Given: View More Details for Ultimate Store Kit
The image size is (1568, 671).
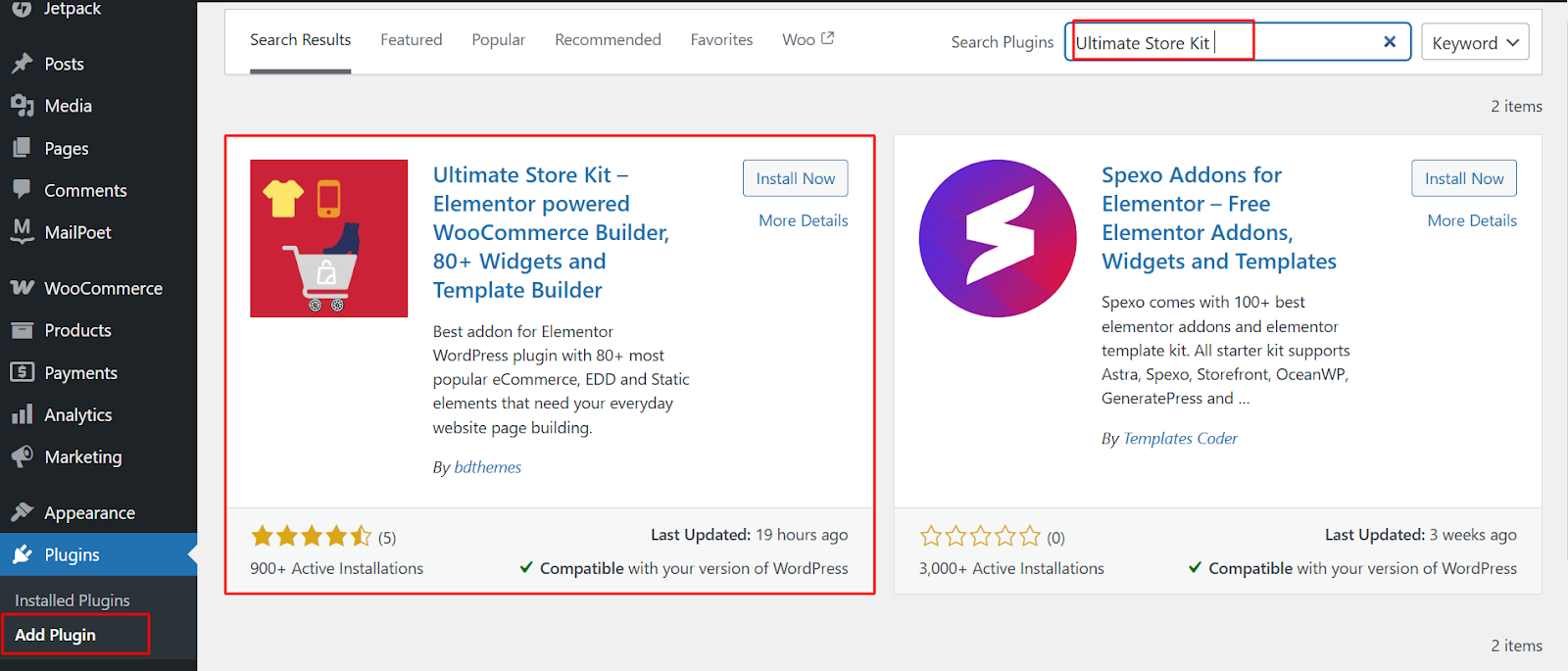Looking at the screenshot, I should pos(804,221).
